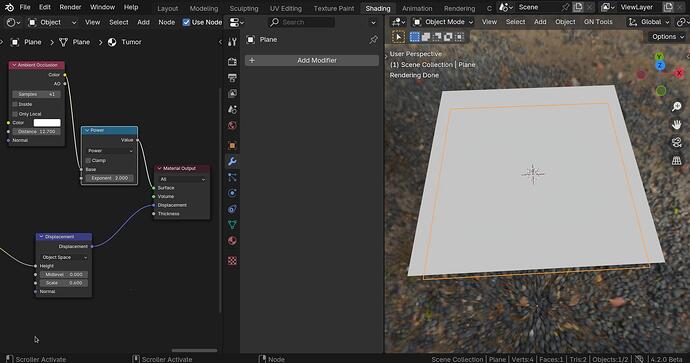Collapse the Displacement node

41,237
